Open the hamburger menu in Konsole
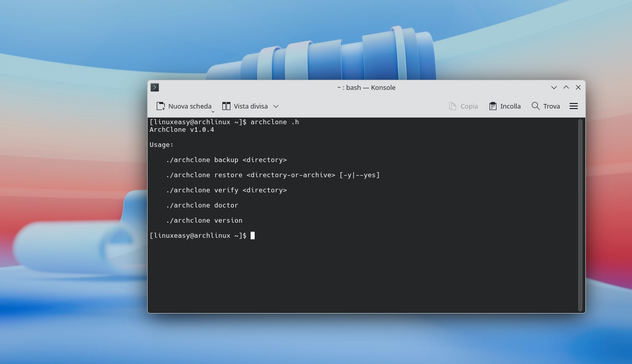Image resolution: width=632 pixels, height=364 pixels. click(574, 106)
